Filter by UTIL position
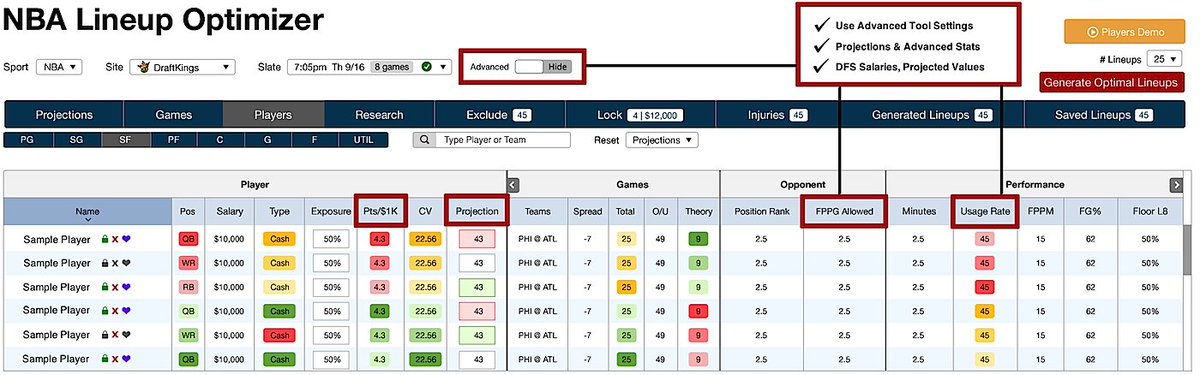The height and width of the screenshot is (375, 1200). coord(363,140)
